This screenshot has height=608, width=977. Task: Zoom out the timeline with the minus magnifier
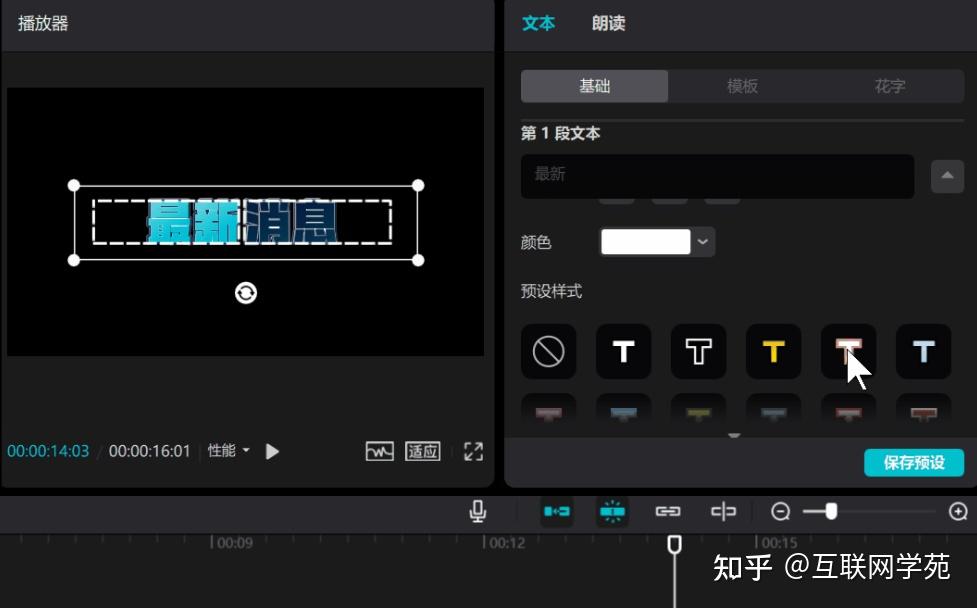coord(781,511)
